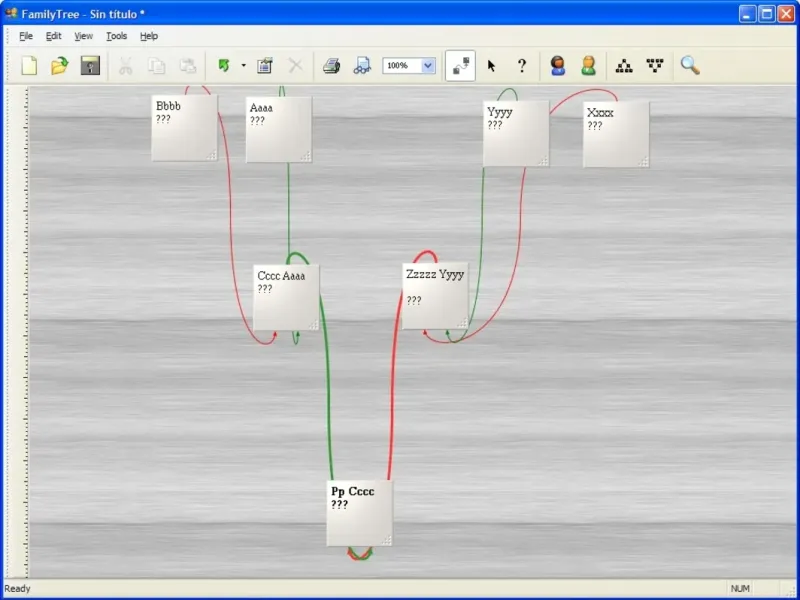Minimize the FamilyTree window
800x600 pixels.
coord(747,14)
